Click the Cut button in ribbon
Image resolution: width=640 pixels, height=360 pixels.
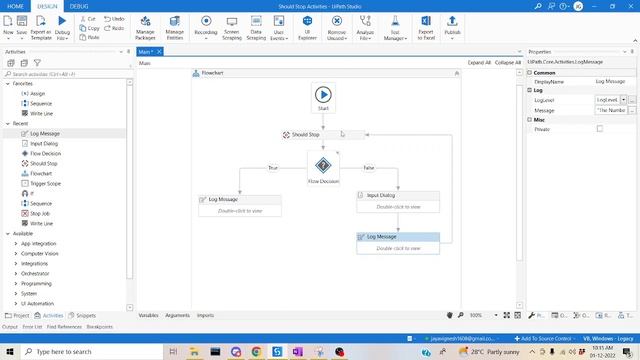87,19
